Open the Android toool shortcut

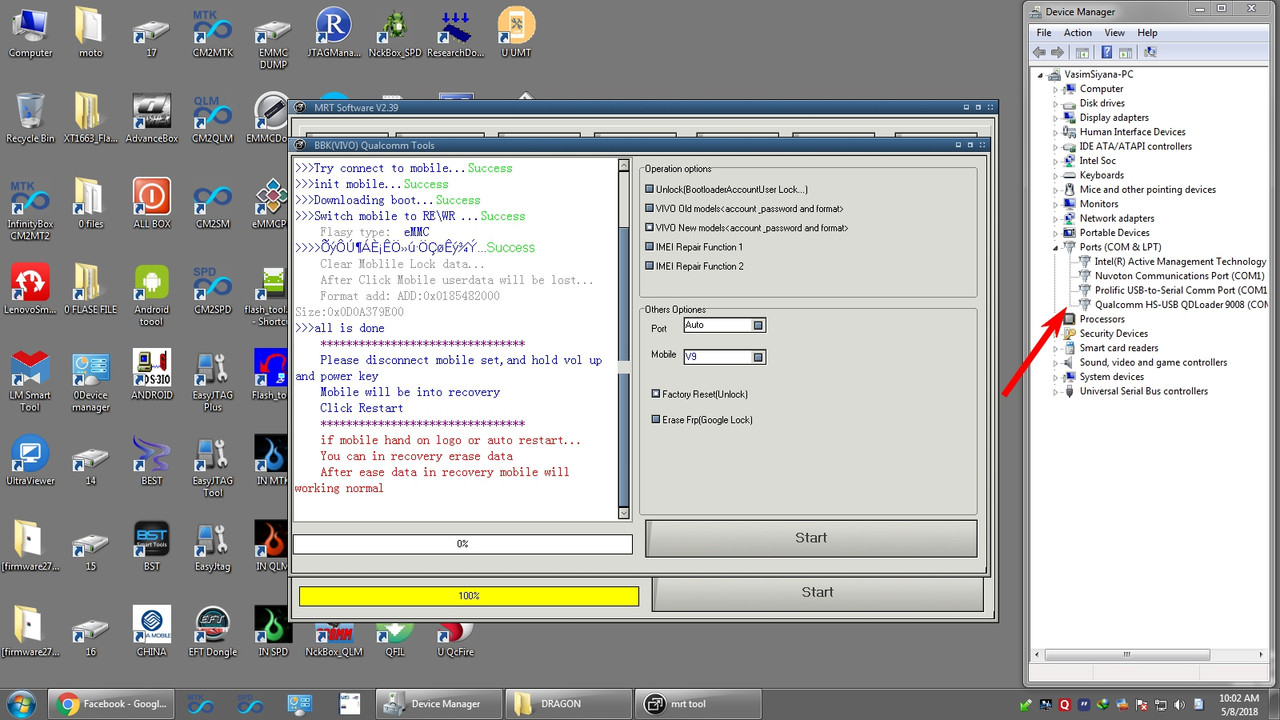click(151, 296)
